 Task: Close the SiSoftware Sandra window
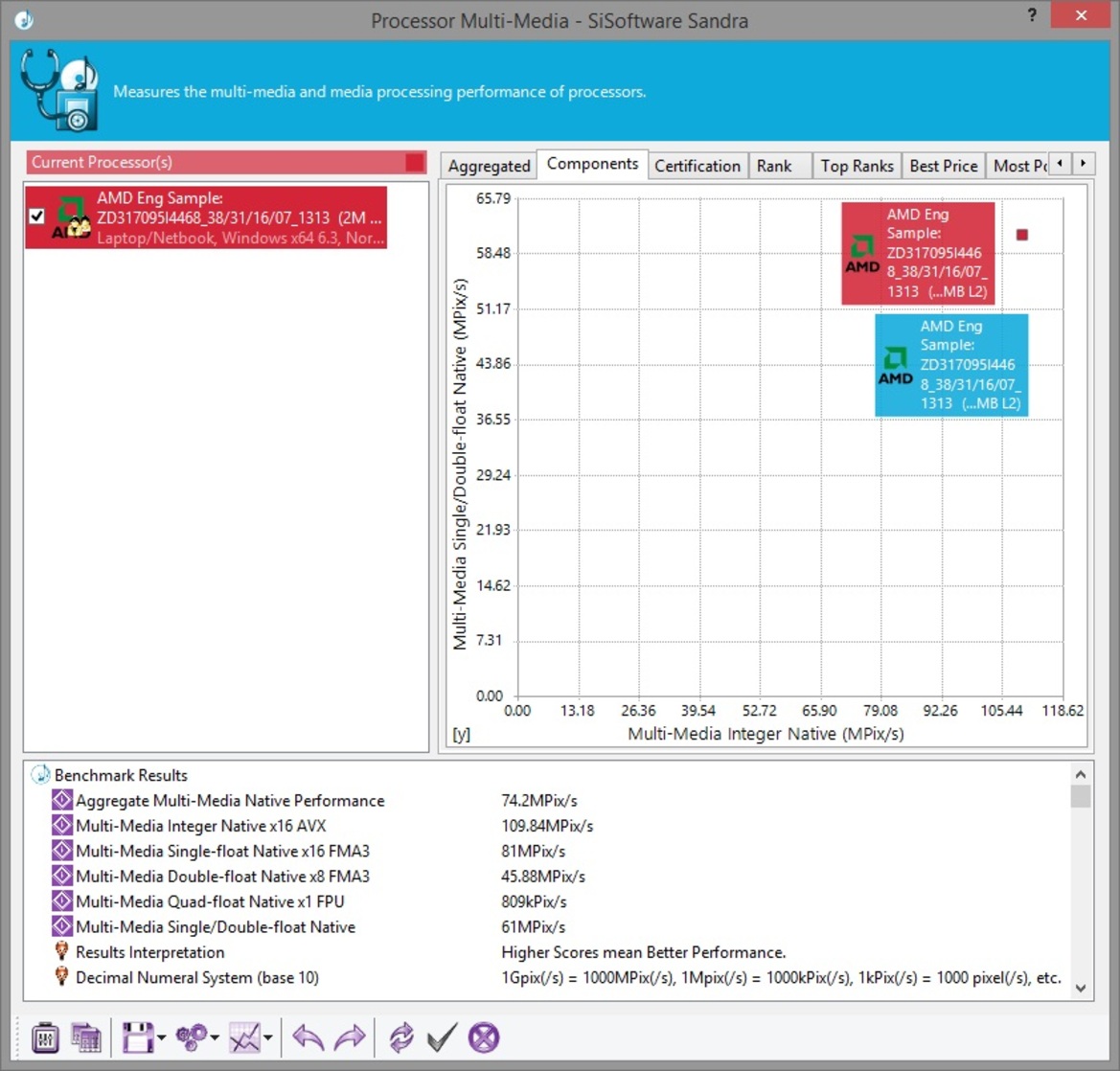(x=1082, y=15)
